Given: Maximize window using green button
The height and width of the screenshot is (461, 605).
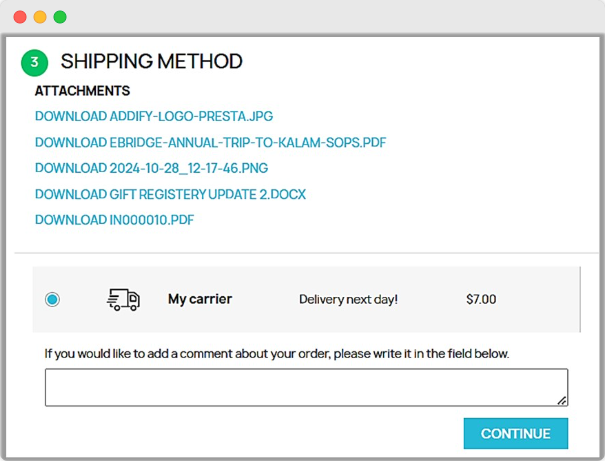Looking at the screenshot, I should pos(60,17).
